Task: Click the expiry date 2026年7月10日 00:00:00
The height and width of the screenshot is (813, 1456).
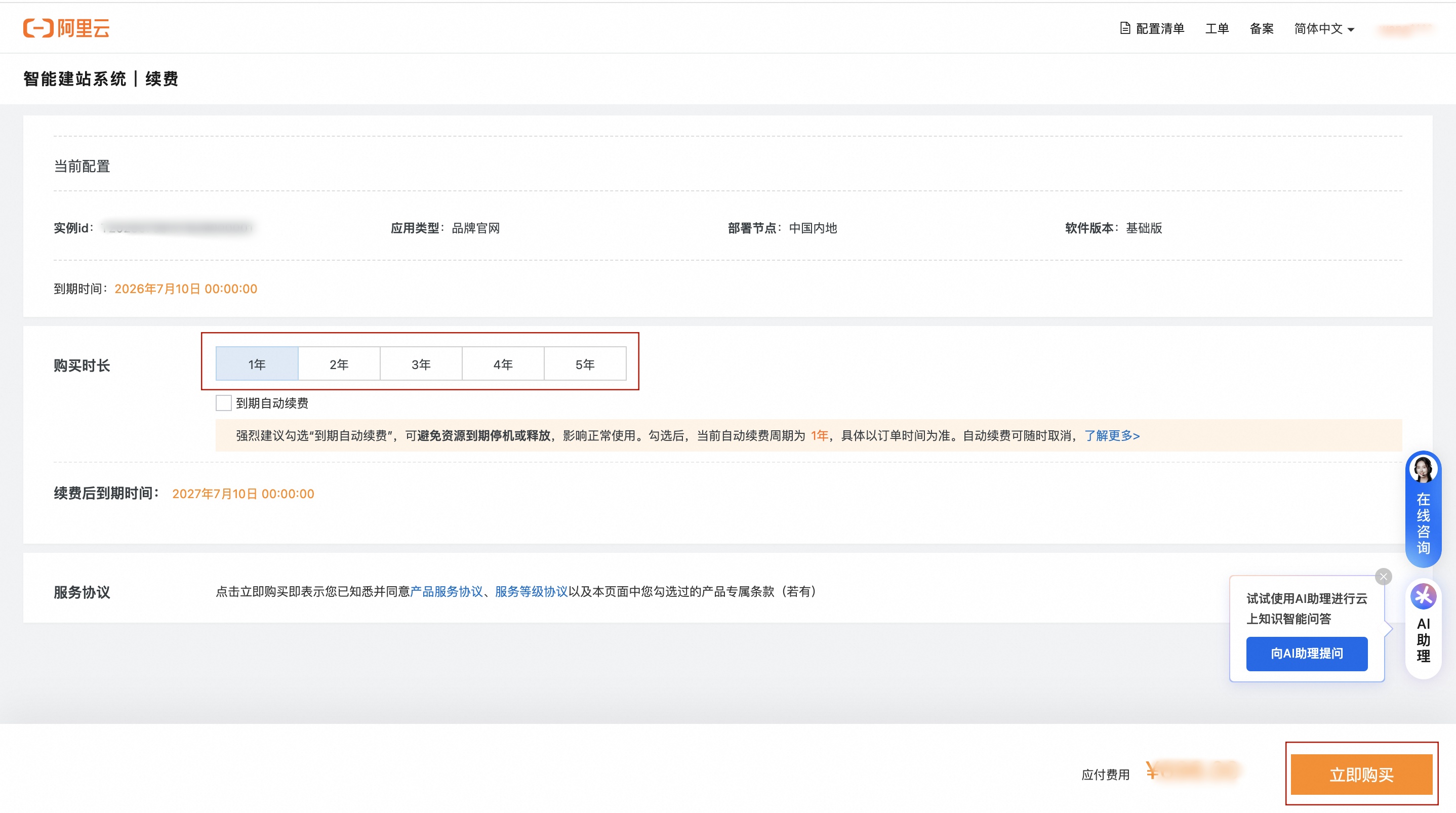Action: [x=186, y=289]
